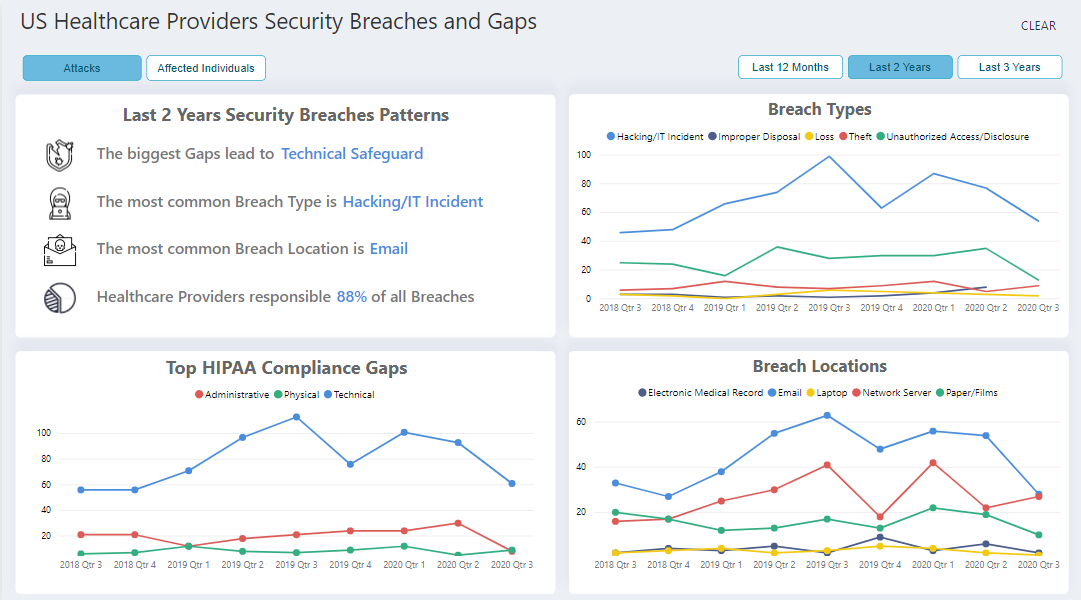Click the Technical Safeguard link

click(x=352, y=154)
